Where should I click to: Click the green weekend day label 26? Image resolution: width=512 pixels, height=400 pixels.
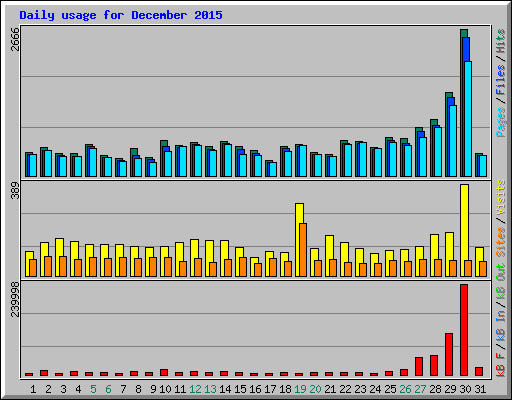click(x=405, y=389)
